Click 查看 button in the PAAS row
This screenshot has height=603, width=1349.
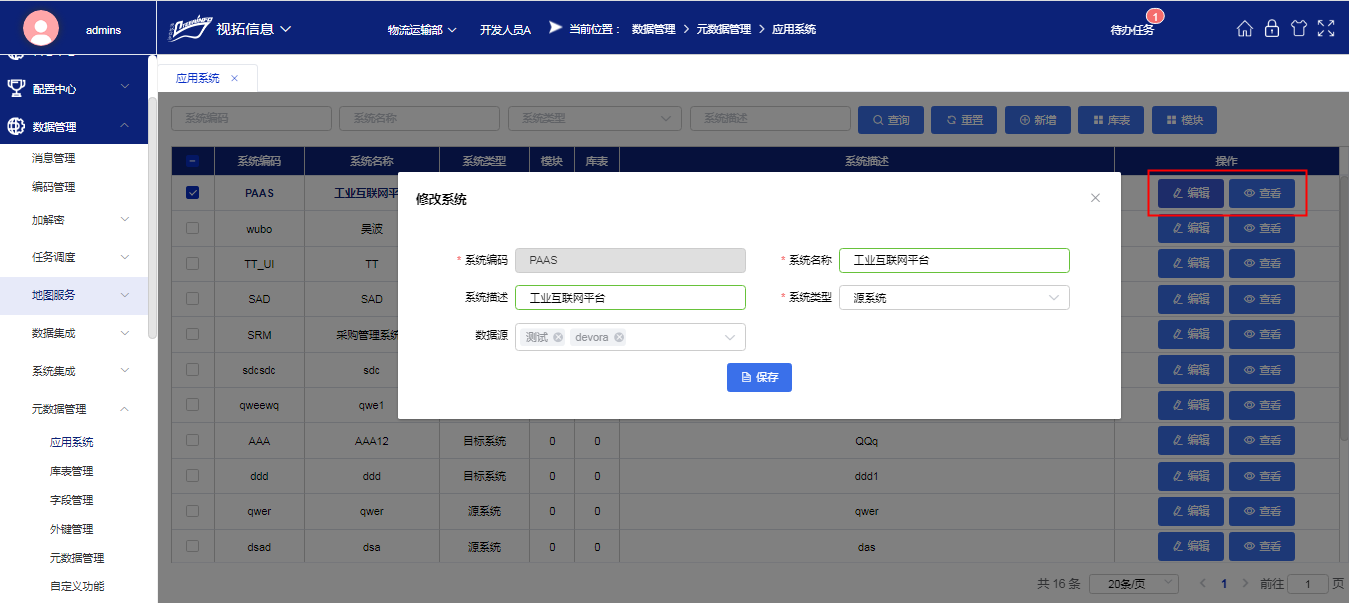(x=1262, y=193)
